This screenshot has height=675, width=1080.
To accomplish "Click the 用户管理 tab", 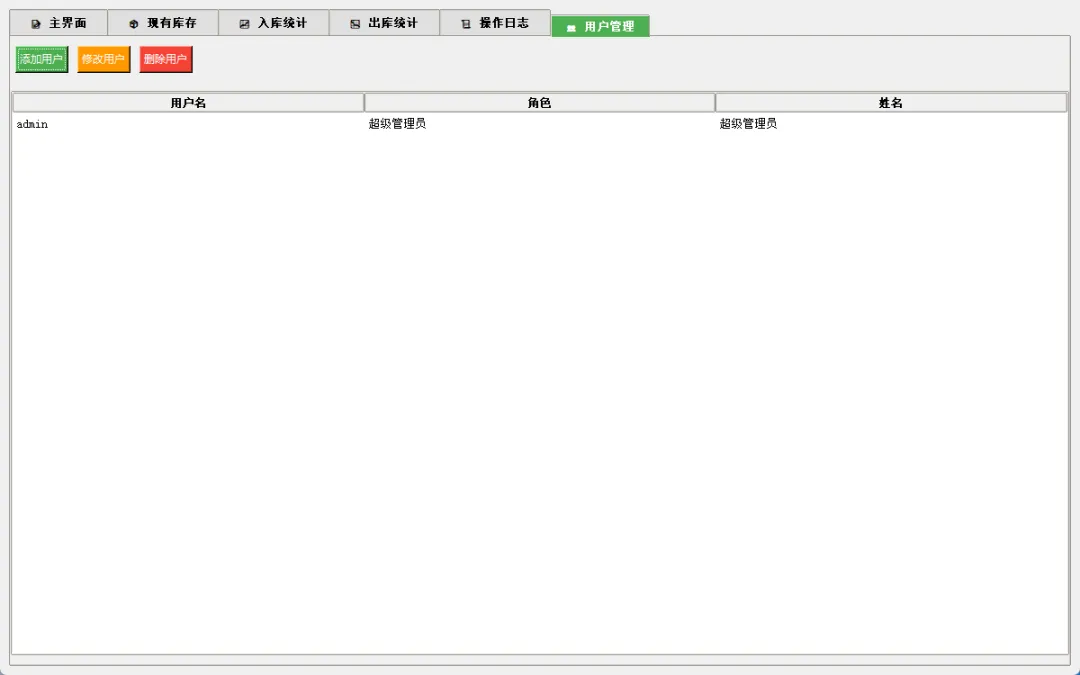I will point(601,26).
